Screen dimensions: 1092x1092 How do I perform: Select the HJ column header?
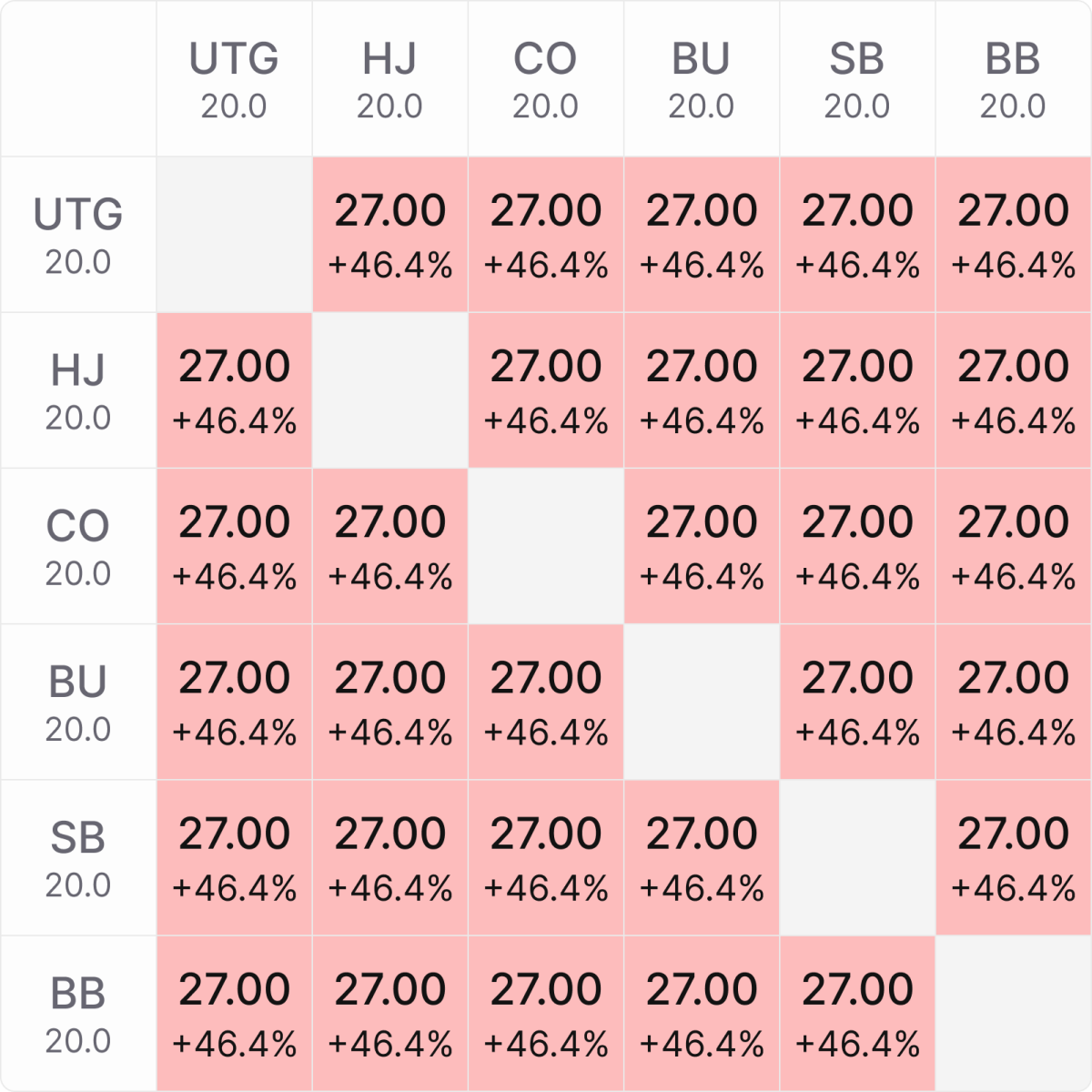pos(389,78)
